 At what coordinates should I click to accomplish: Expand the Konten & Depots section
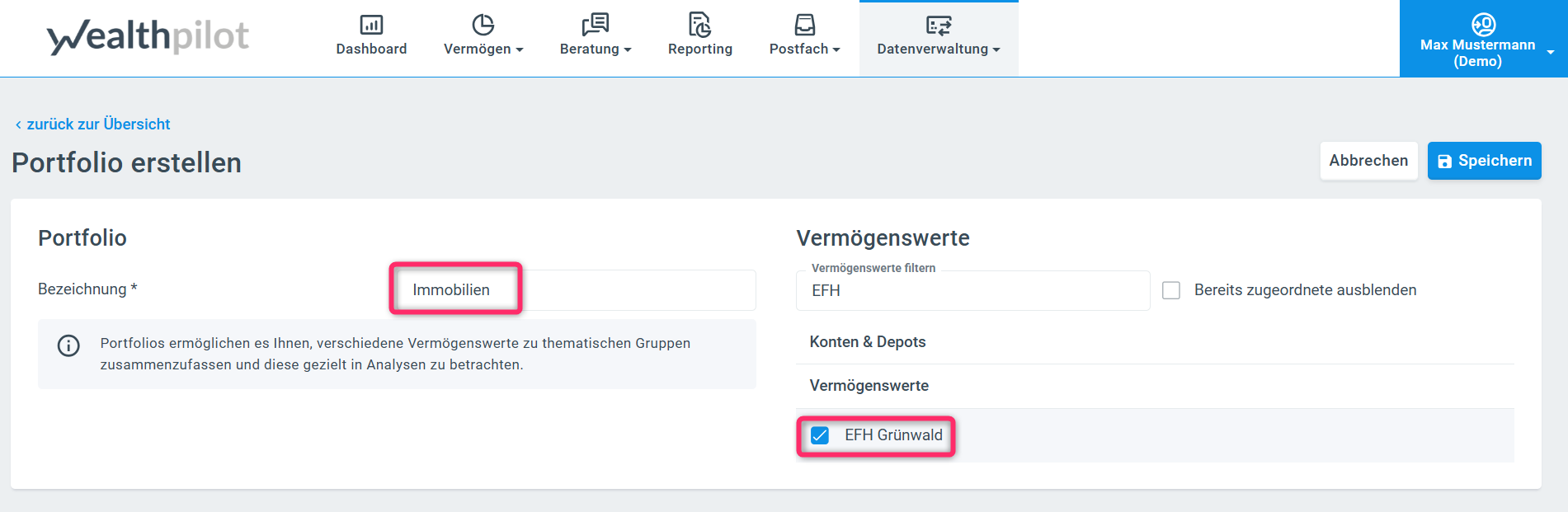click(x=1155, y=342)
